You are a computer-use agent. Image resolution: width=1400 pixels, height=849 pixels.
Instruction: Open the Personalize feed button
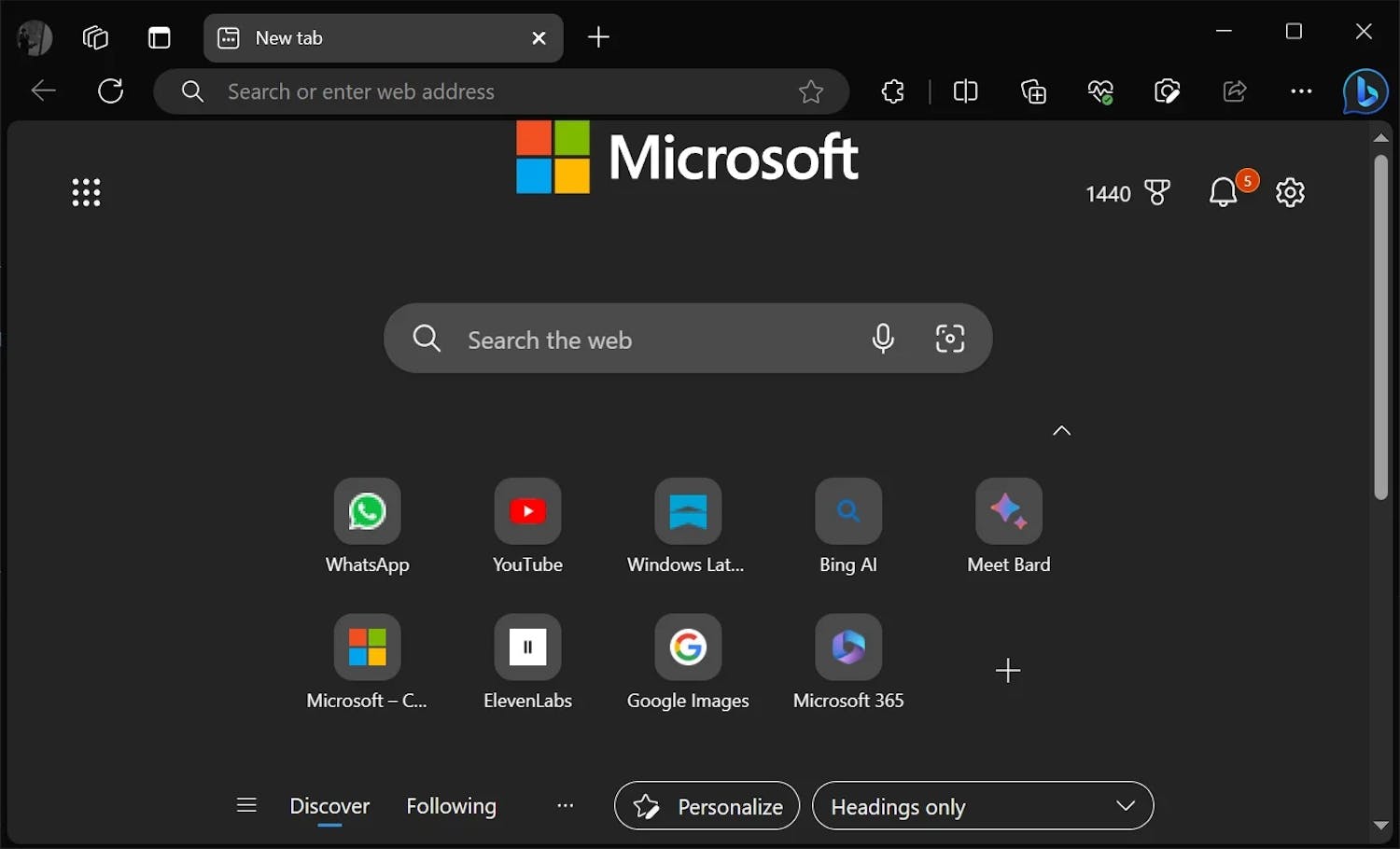pyautogui.click(x=706, y=806)
